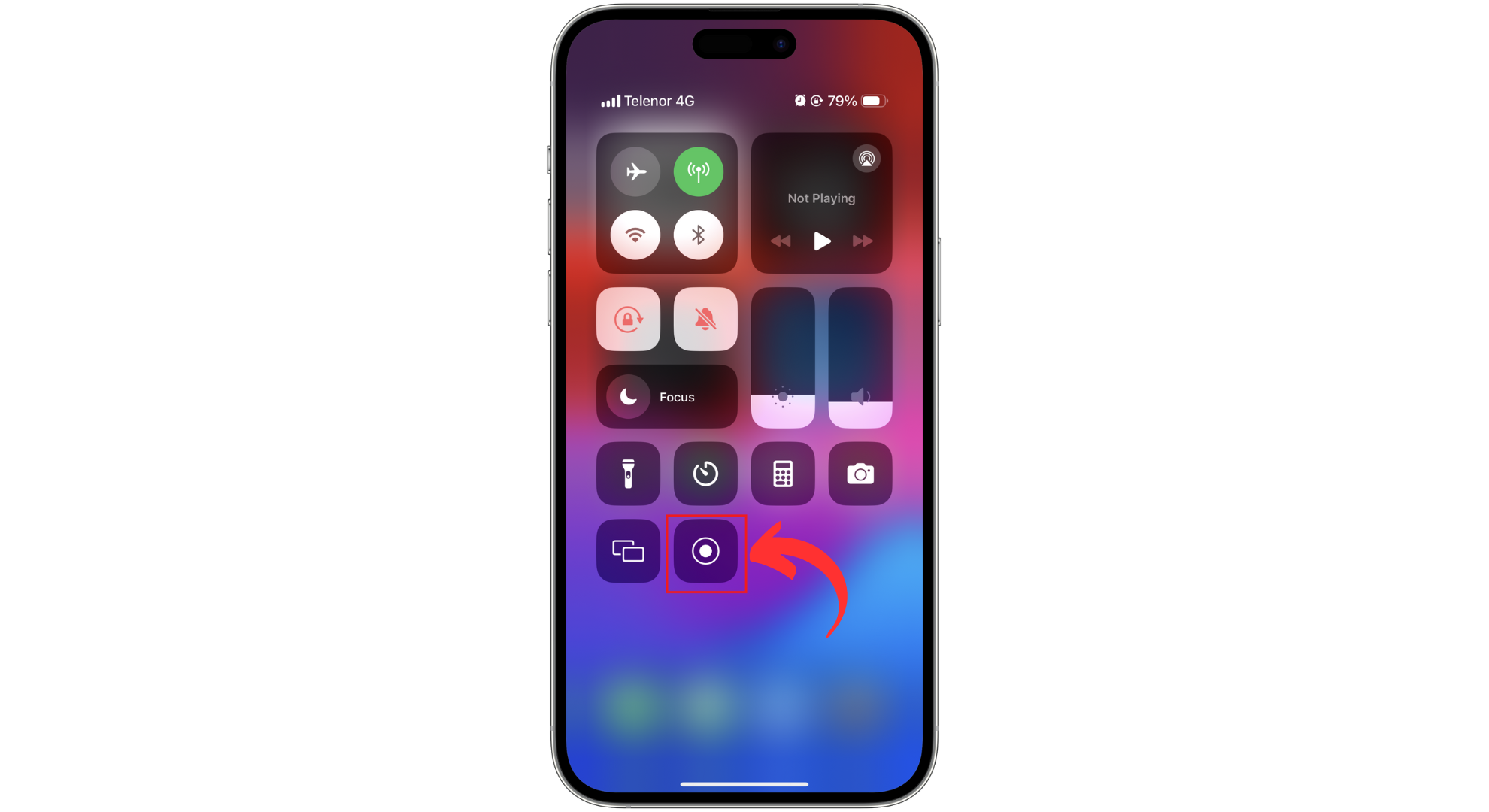Launch Calculator from Control Center

(781, 472)
